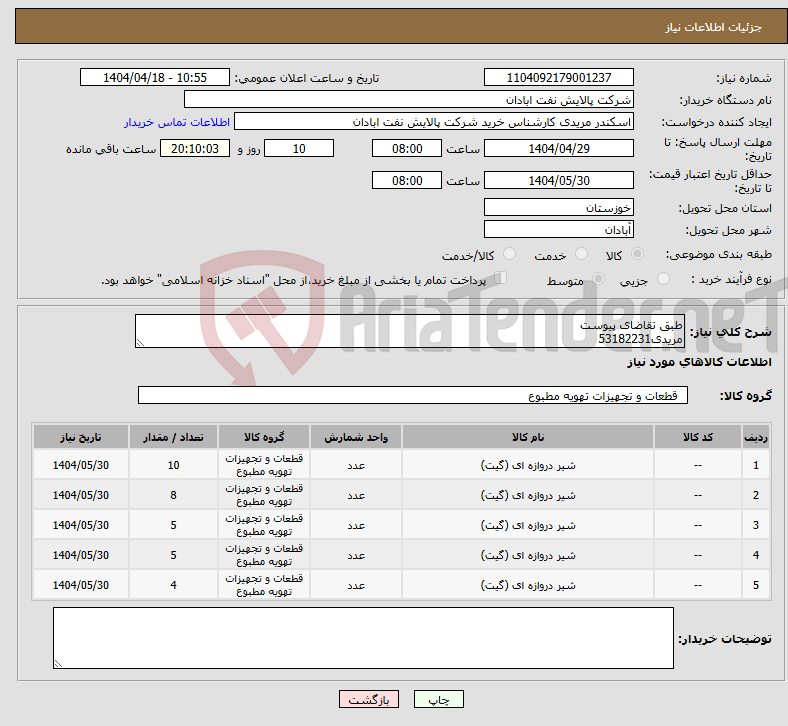The image size is (788, 726).
Task: Click item name in row 1
Action: coord(528,465)
